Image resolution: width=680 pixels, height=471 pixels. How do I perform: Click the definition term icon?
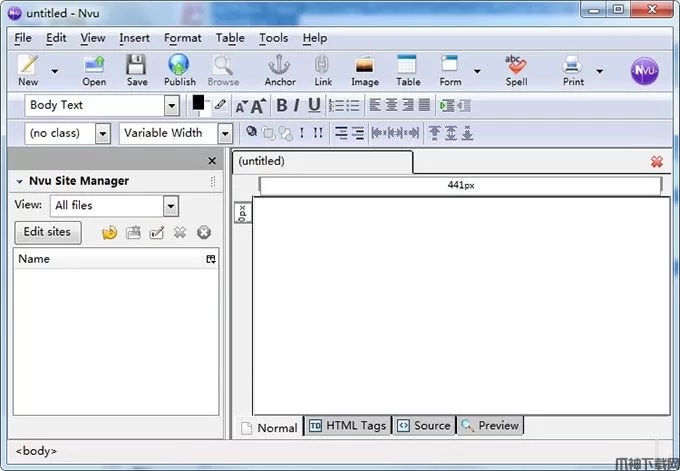341,133
